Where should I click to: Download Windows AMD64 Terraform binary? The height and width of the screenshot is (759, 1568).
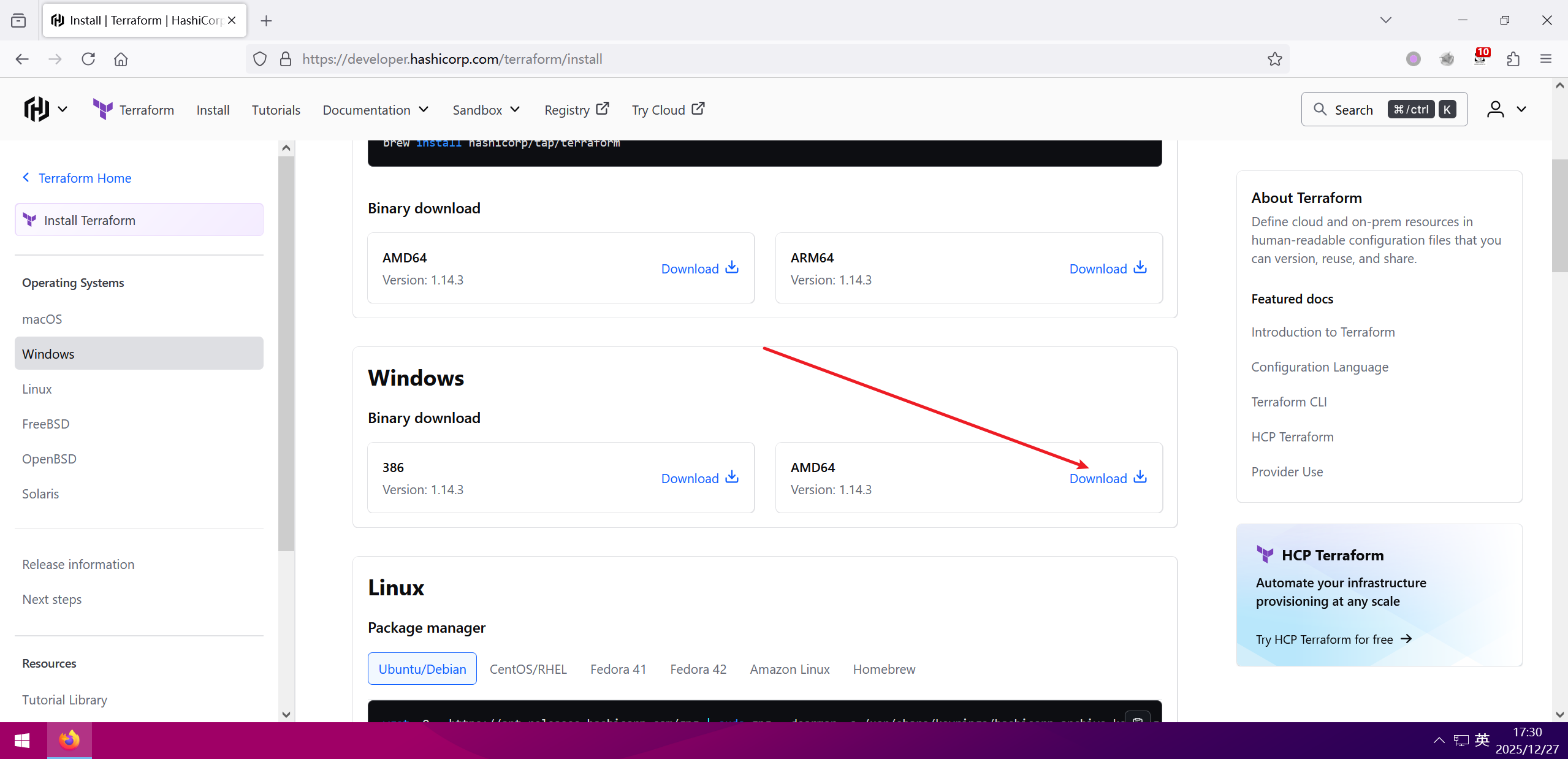click(1107, 478)
